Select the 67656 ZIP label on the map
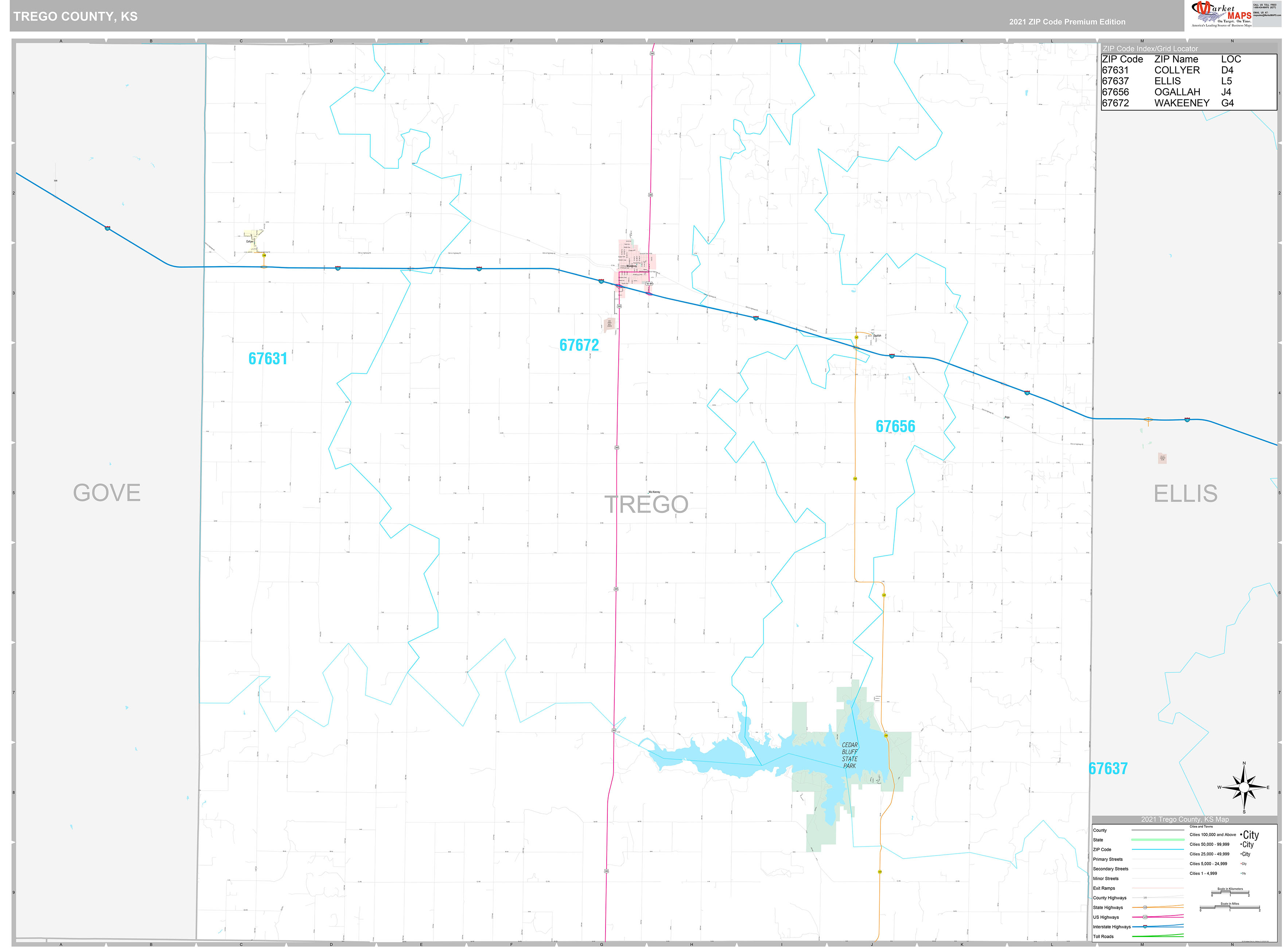The height and width of the screenshot is (948, 1288). [x=896, y=426]
